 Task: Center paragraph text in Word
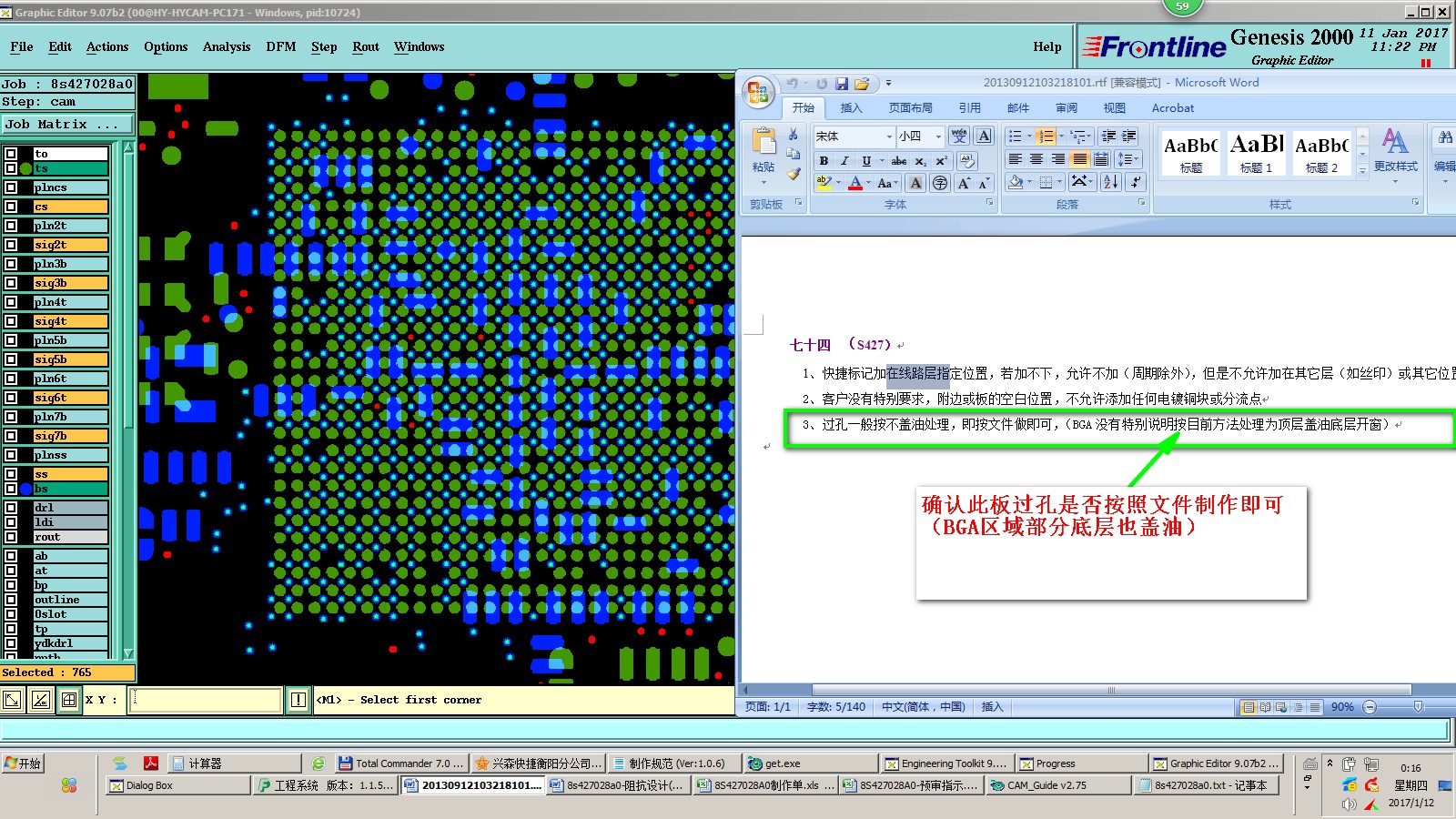[1036, 159]
